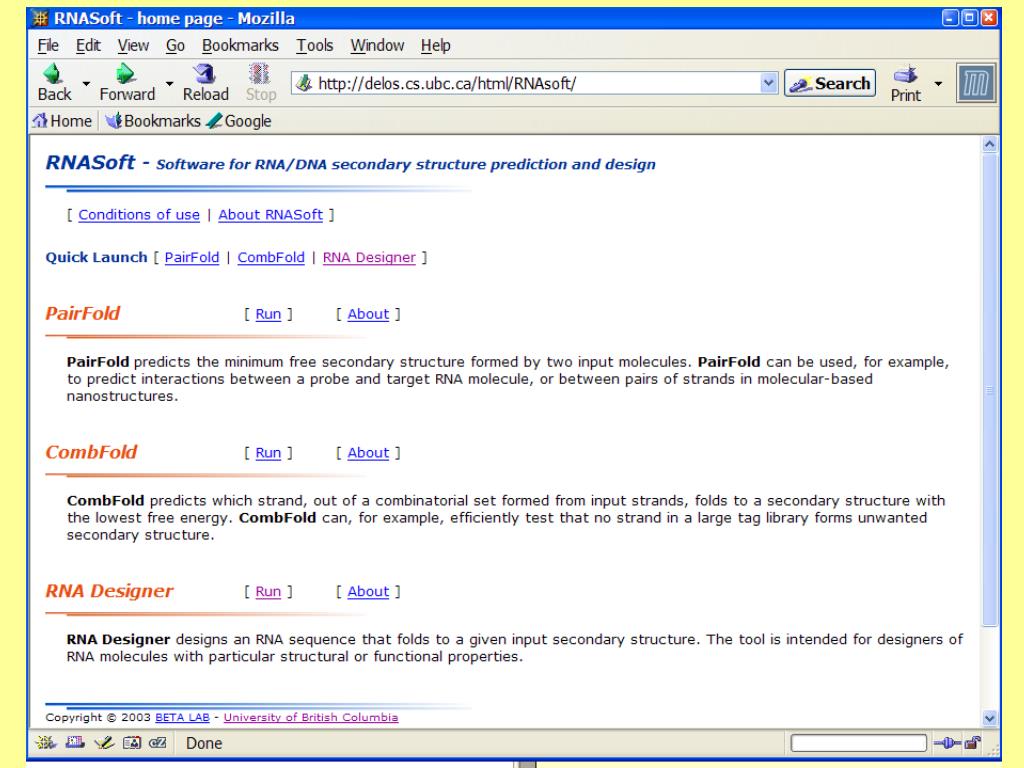Open the View menu
Image resolution: width=1024 pixels, height=768 pixels.
(133, 45)
